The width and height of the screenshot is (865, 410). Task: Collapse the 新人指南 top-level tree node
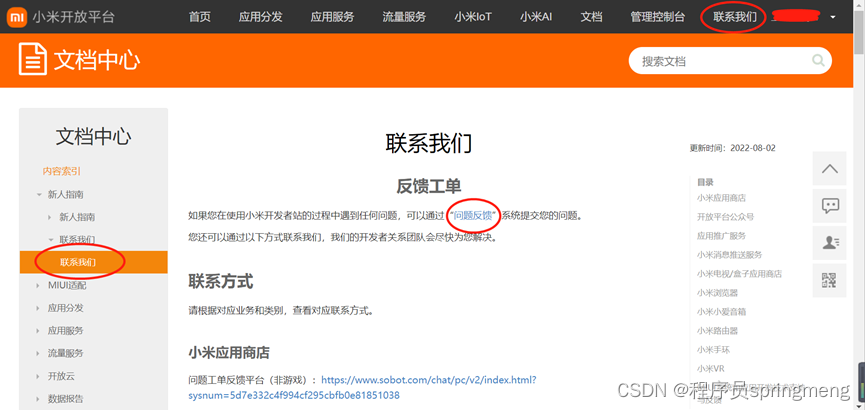click(39, 195)
